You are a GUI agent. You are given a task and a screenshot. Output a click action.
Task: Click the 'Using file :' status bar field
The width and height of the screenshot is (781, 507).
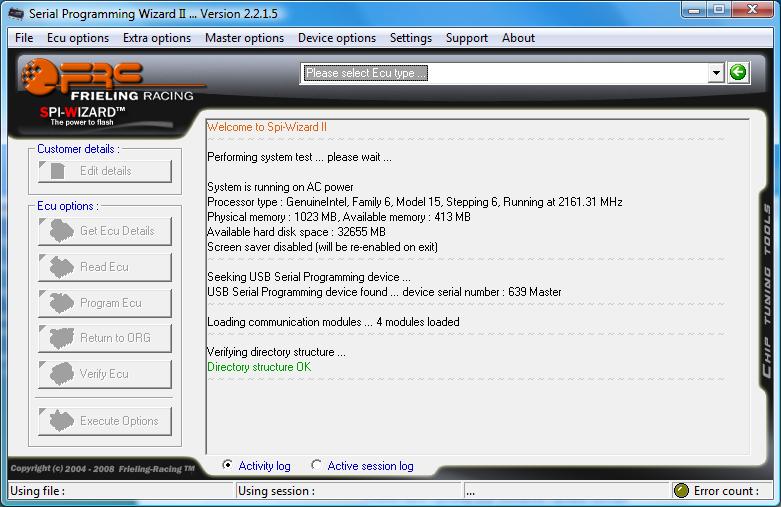point(121,491)
